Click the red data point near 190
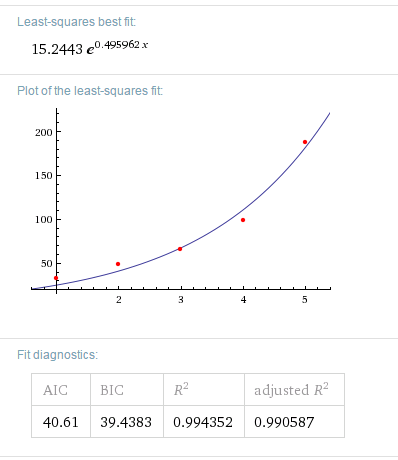398x460 pixels. point(305,142)
